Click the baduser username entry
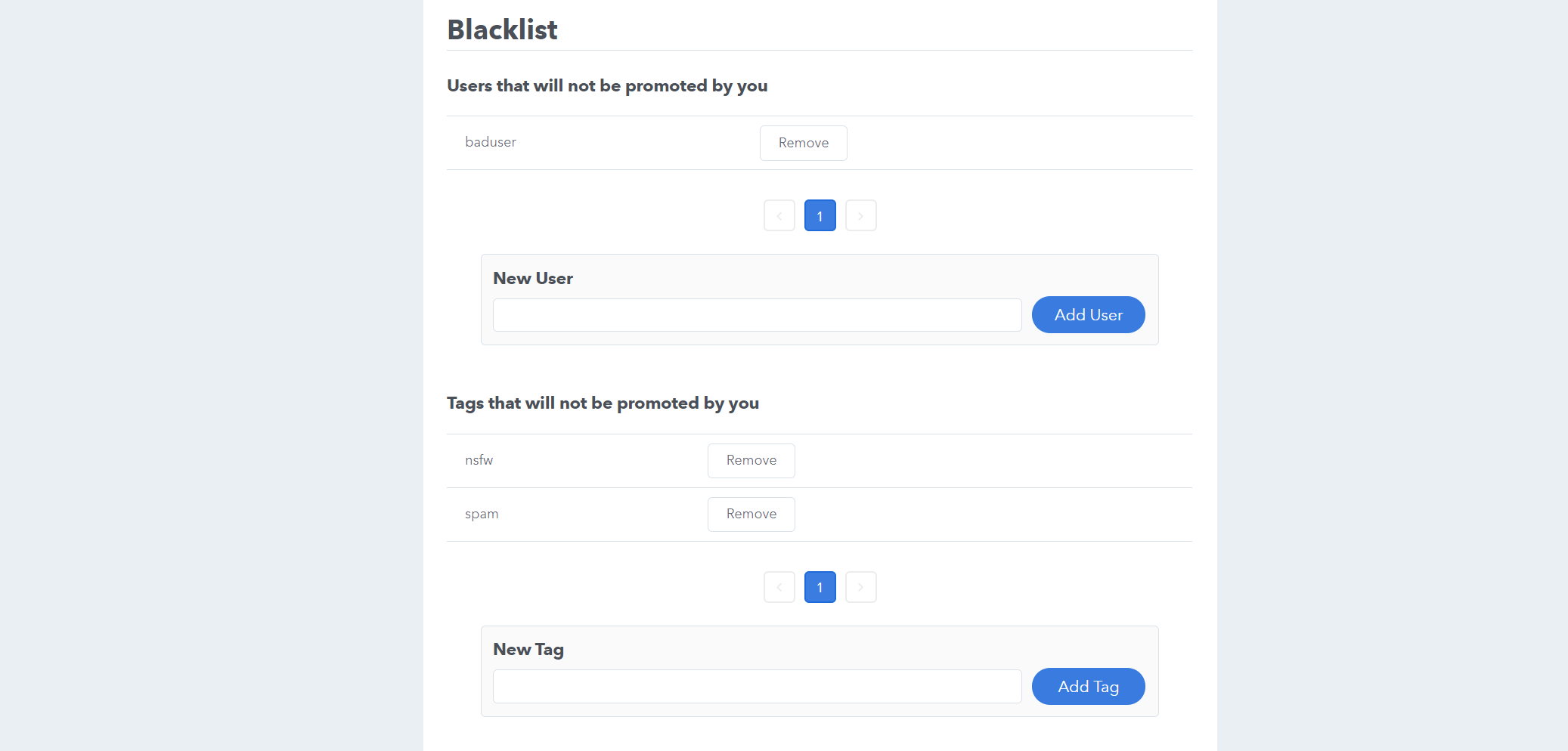 [491, 142]
